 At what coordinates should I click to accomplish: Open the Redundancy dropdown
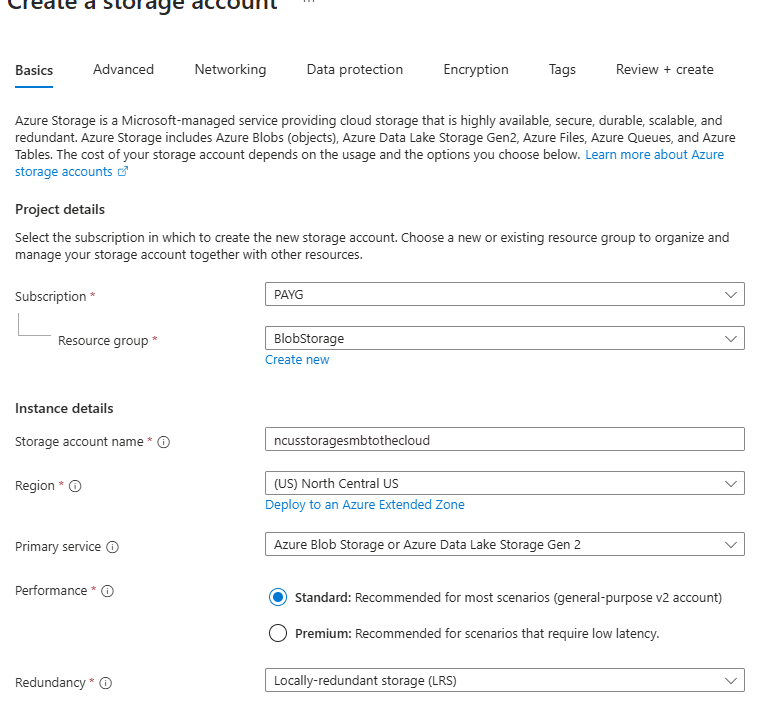pyautogui.click(x=504, y=681)
